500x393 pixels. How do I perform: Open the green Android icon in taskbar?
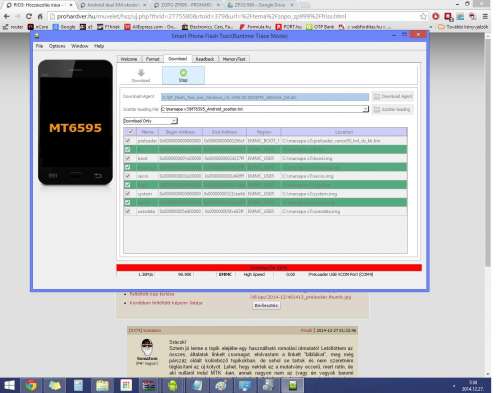point(173,386)
